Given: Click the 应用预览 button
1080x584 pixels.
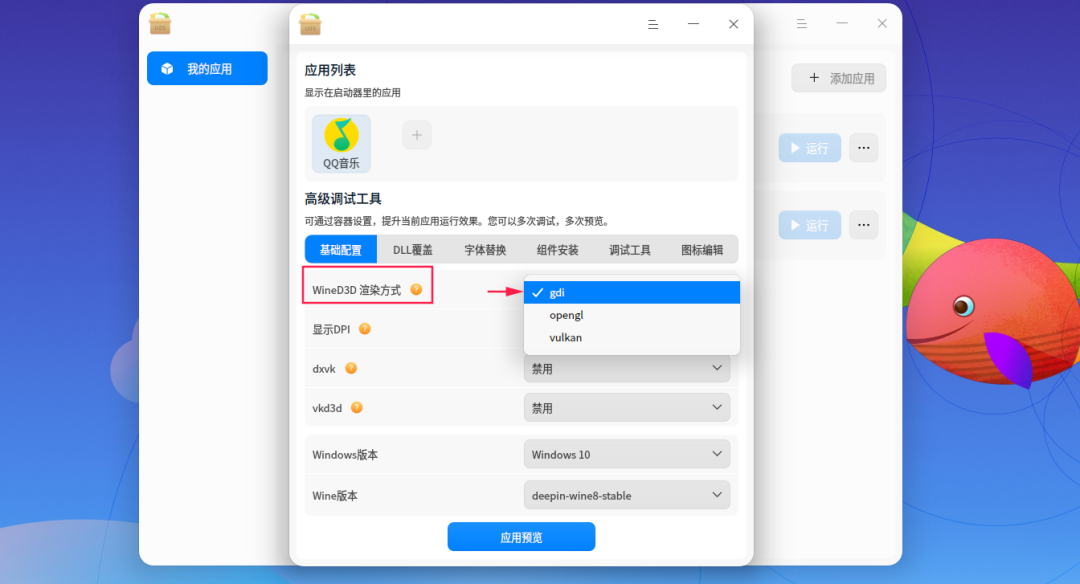Looking at the screenshot, I should tap(521, 536).
